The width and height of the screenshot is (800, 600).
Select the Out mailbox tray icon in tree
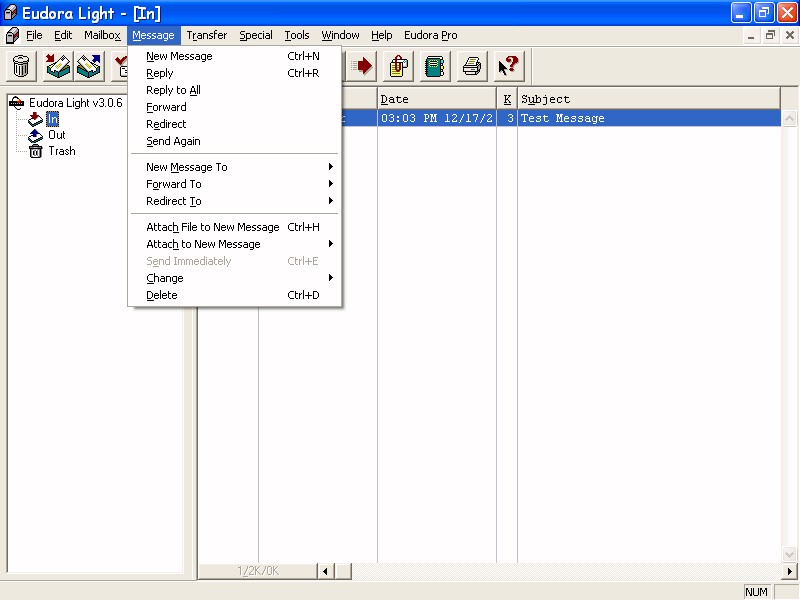pyautogui.click(x=35, y=135)
